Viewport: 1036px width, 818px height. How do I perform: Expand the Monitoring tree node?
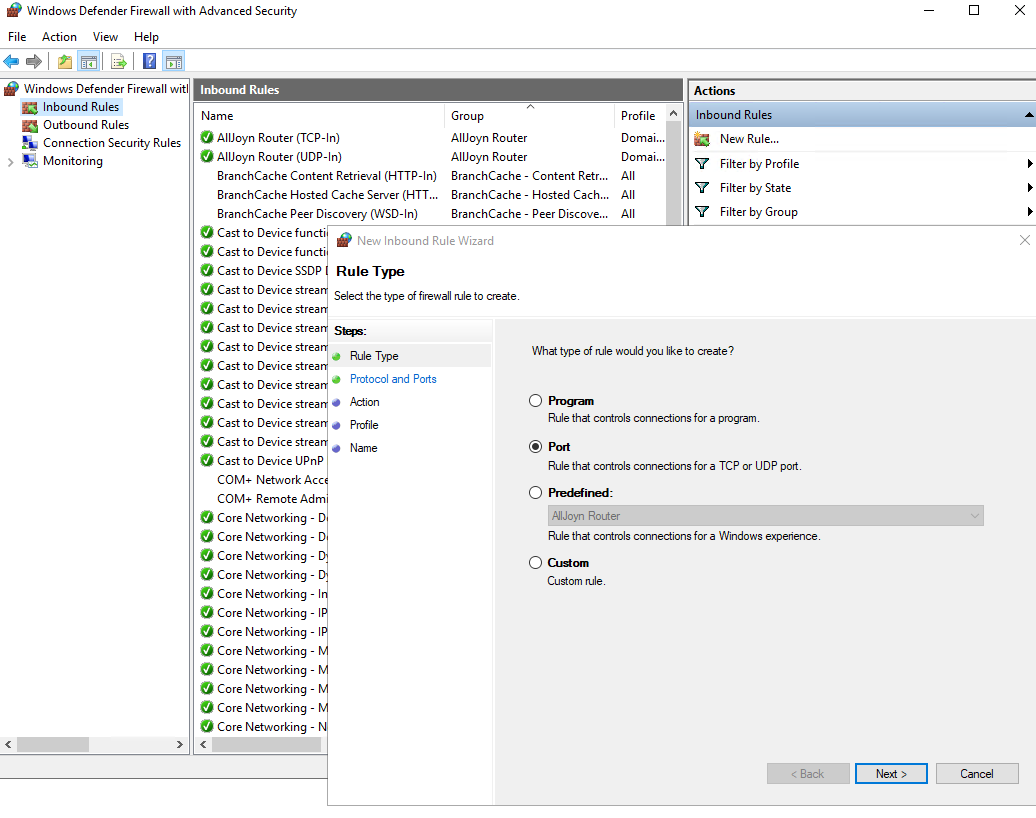[10, 162]
